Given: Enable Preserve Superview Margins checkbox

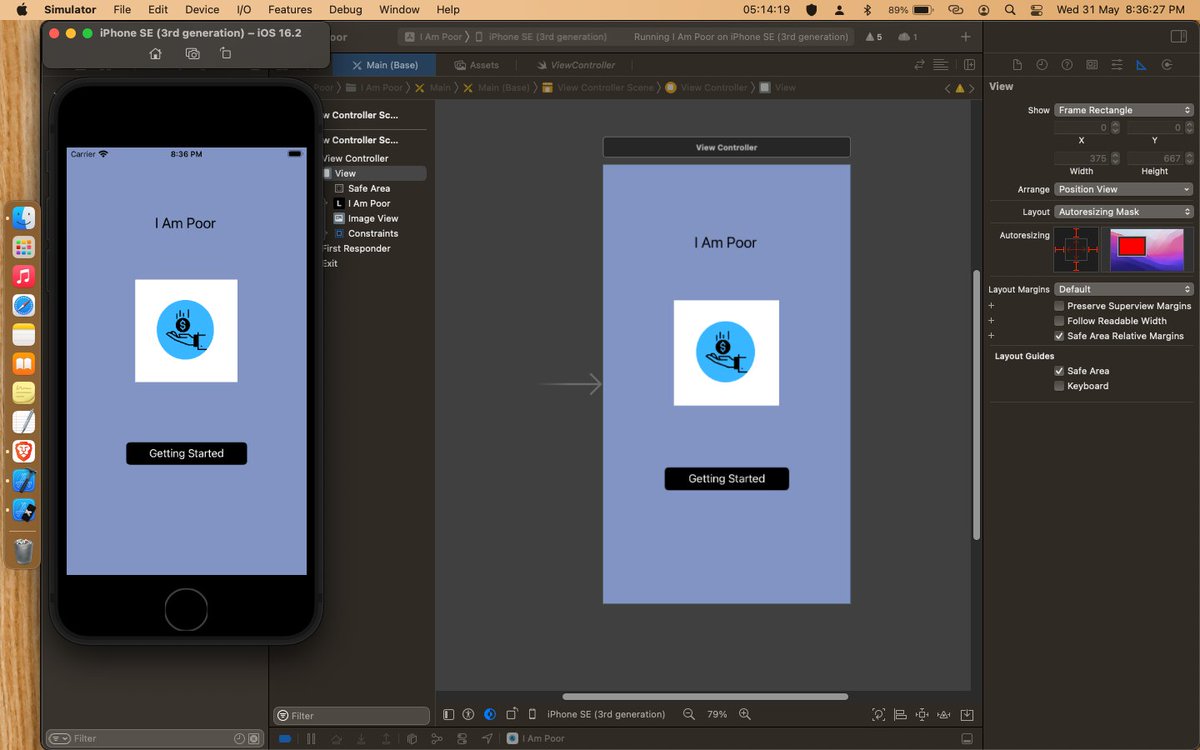Looking at the screenshot, I should pos(1058,305).
